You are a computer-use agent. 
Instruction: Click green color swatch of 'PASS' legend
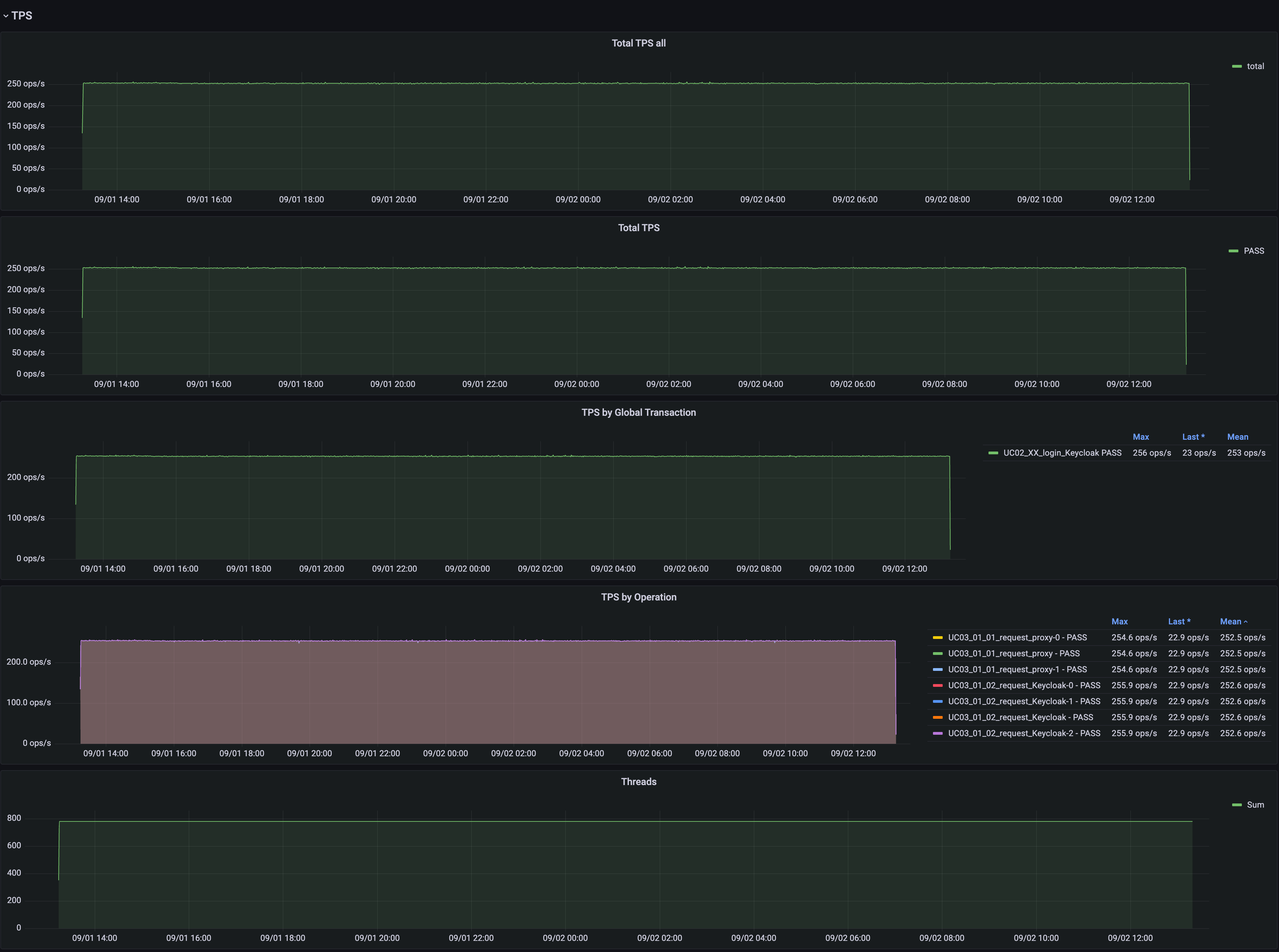1233,251
